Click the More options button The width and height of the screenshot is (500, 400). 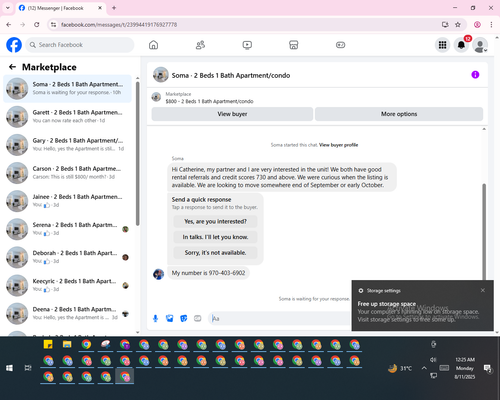click(x=399, y=114)
